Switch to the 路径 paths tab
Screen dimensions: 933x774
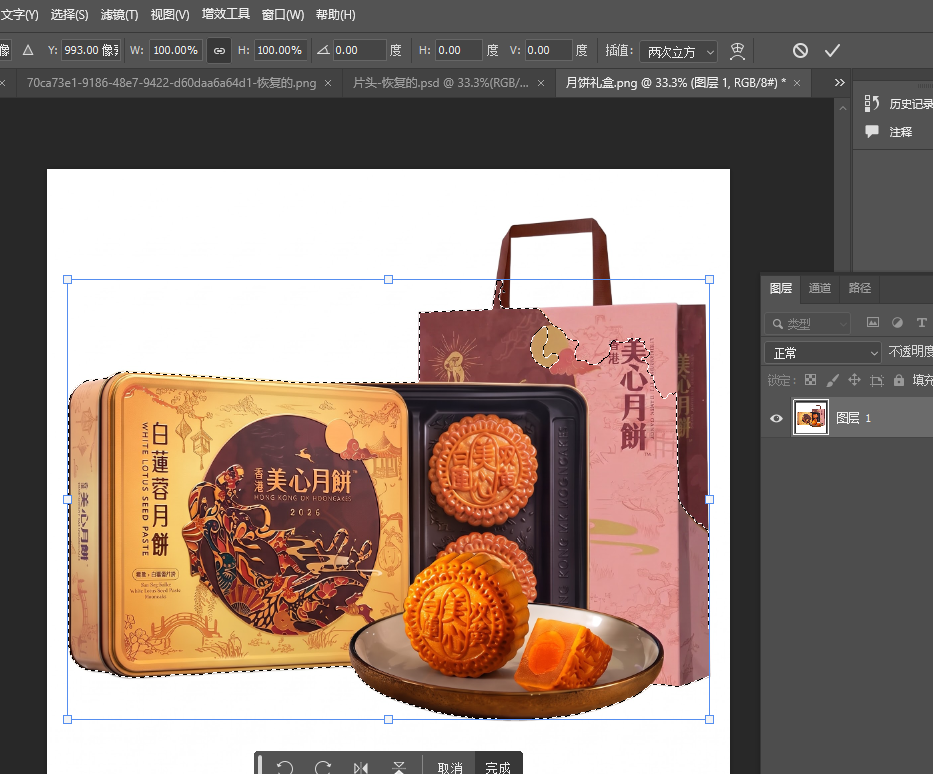tap(859, 289)
